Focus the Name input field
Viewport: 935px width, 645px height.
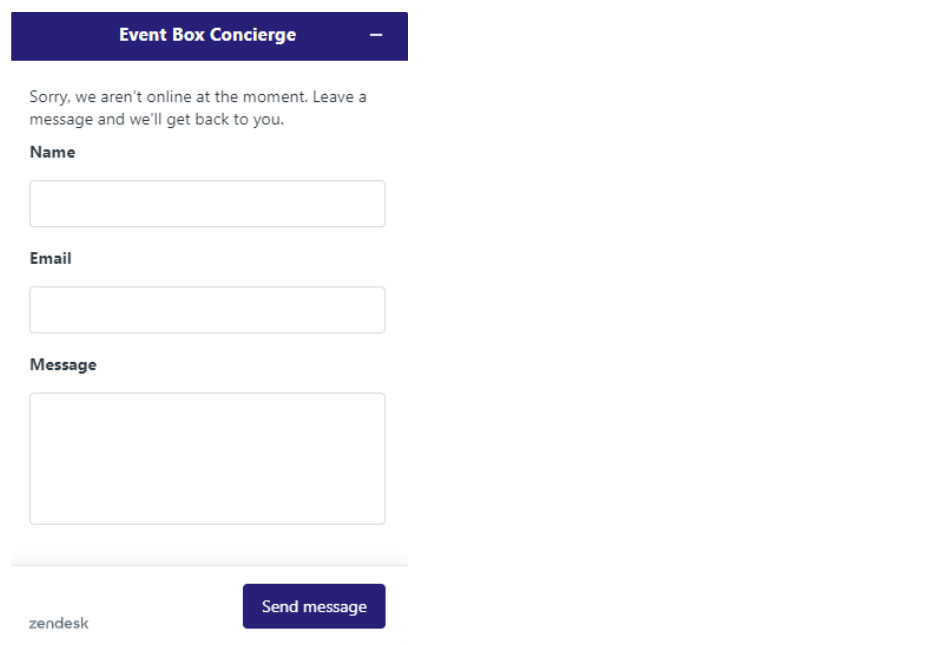coord(207,204)
